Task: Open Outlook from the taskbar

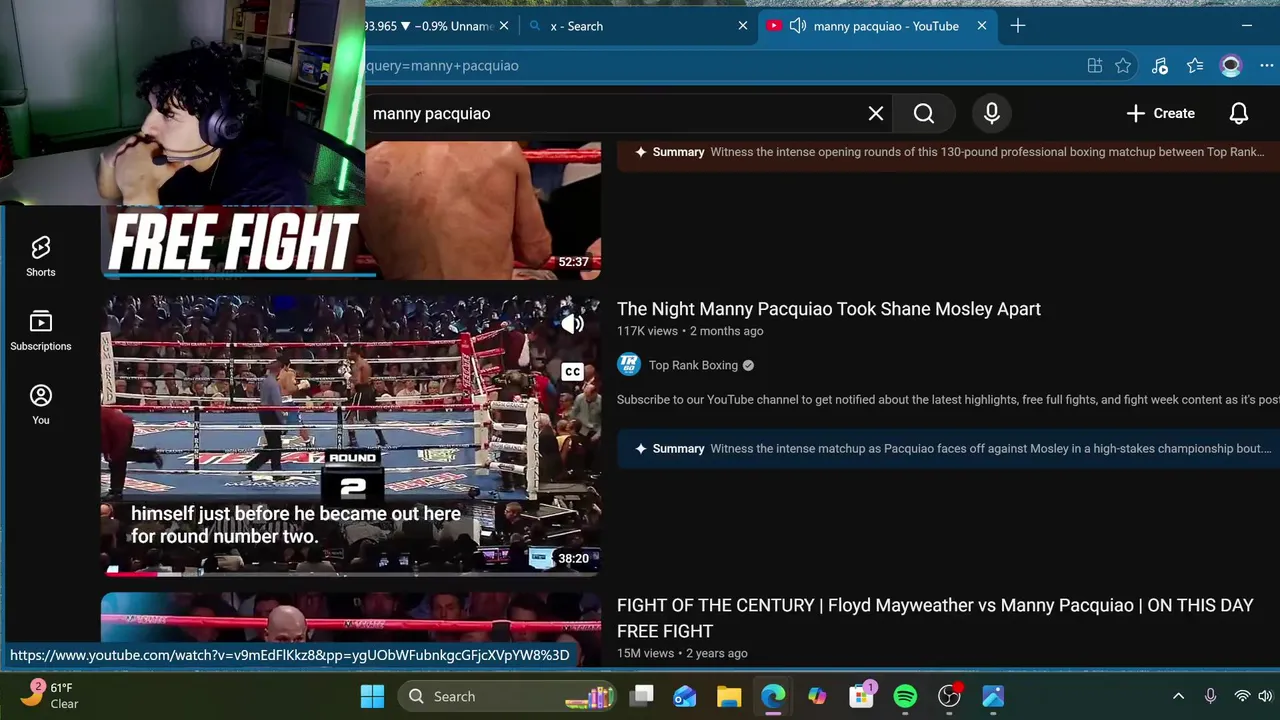Action: (x=685, y=696)
